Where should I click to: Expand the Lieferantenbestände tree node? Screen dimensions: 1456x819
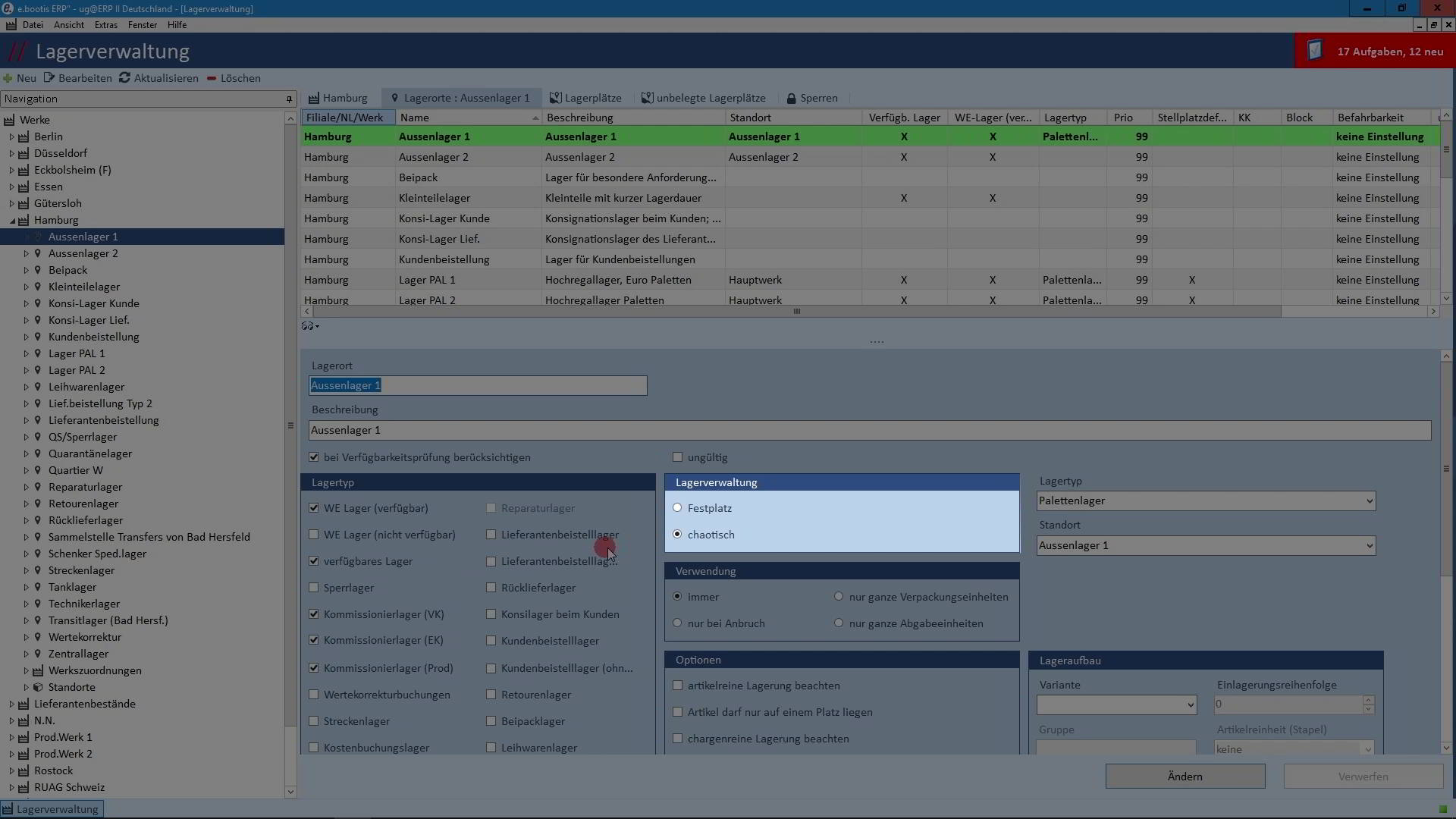click(12, 704)
